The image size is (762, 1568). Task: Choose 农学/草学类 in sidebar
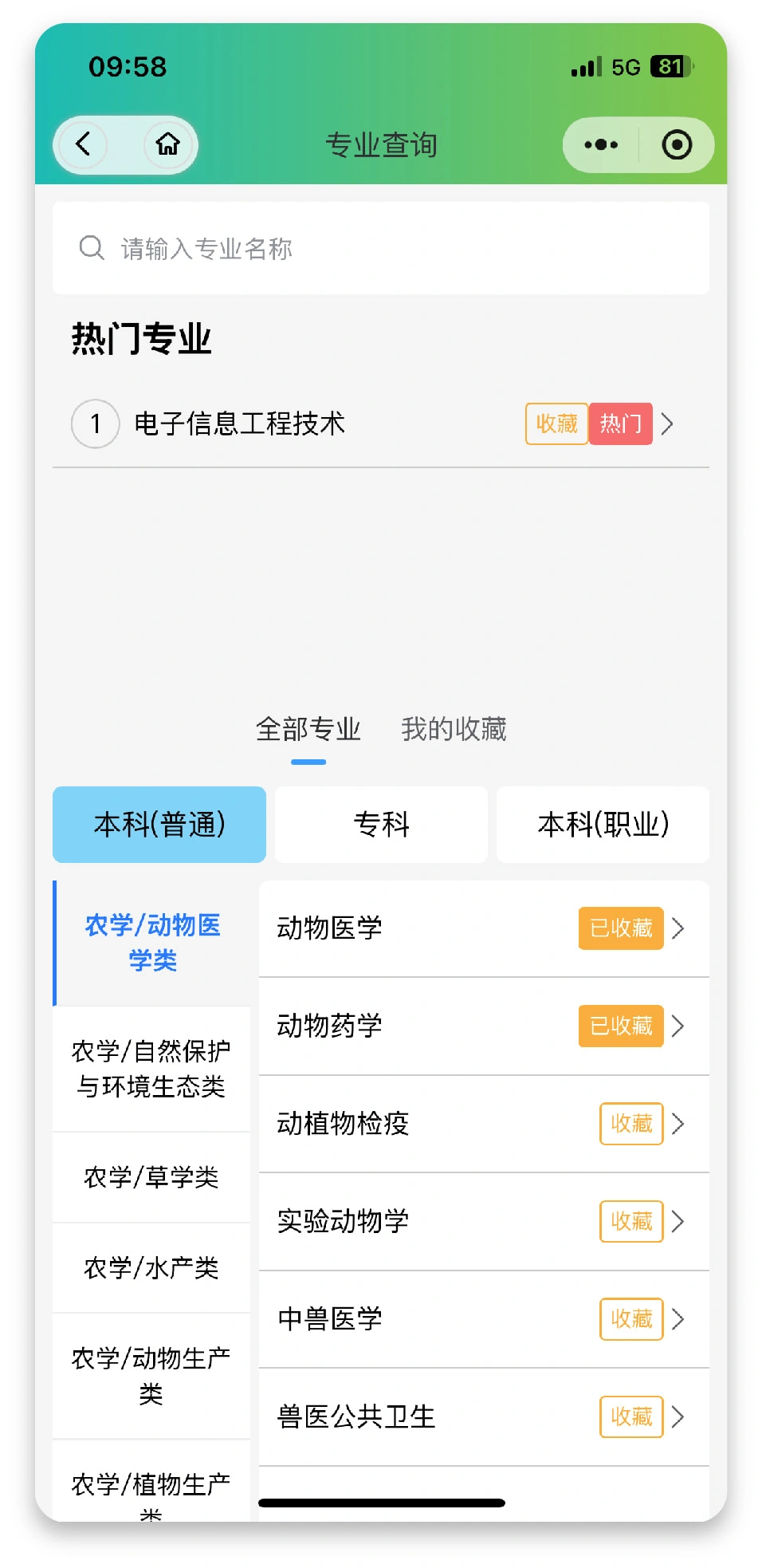point(151,1177)
